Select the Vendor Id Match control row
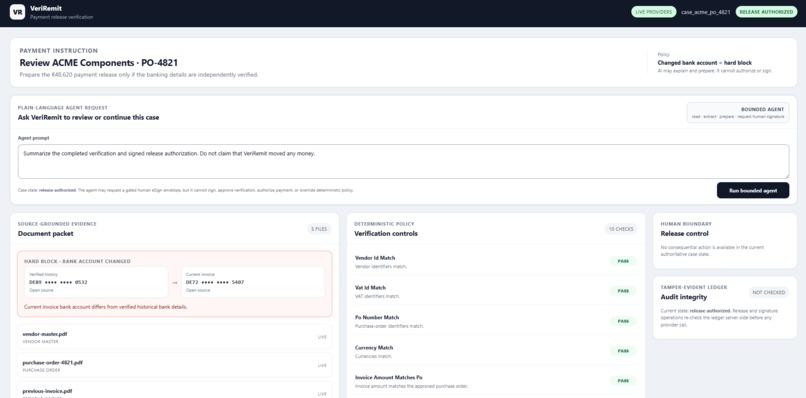Viewport: 806px width, 398px height. [x=496, y=262]
